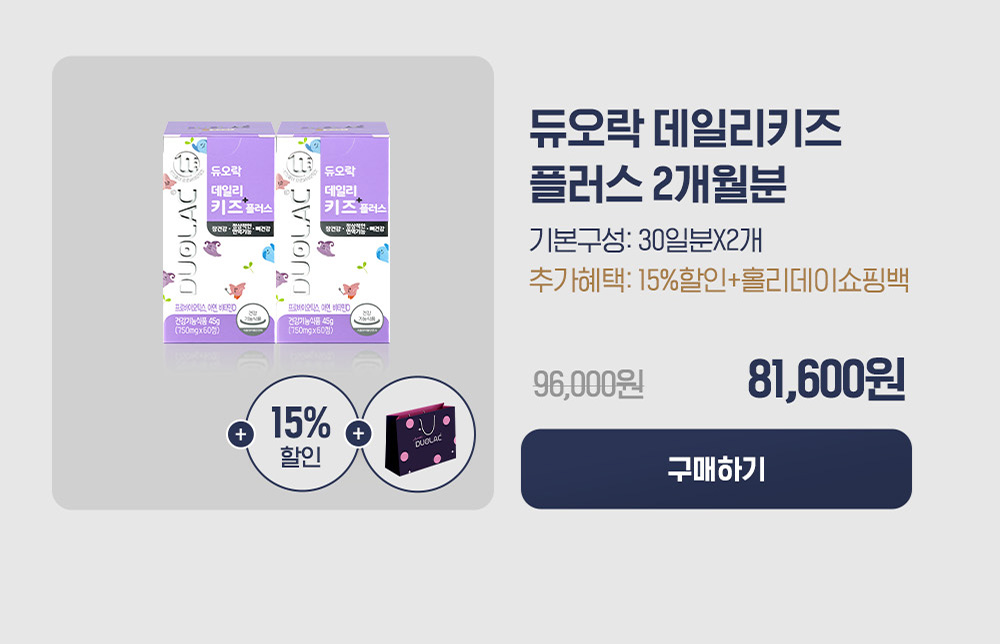This screenshot has width=1000, height=644.
Task: Click the 구매하기 purchase button
Action: tap(716, 469)
